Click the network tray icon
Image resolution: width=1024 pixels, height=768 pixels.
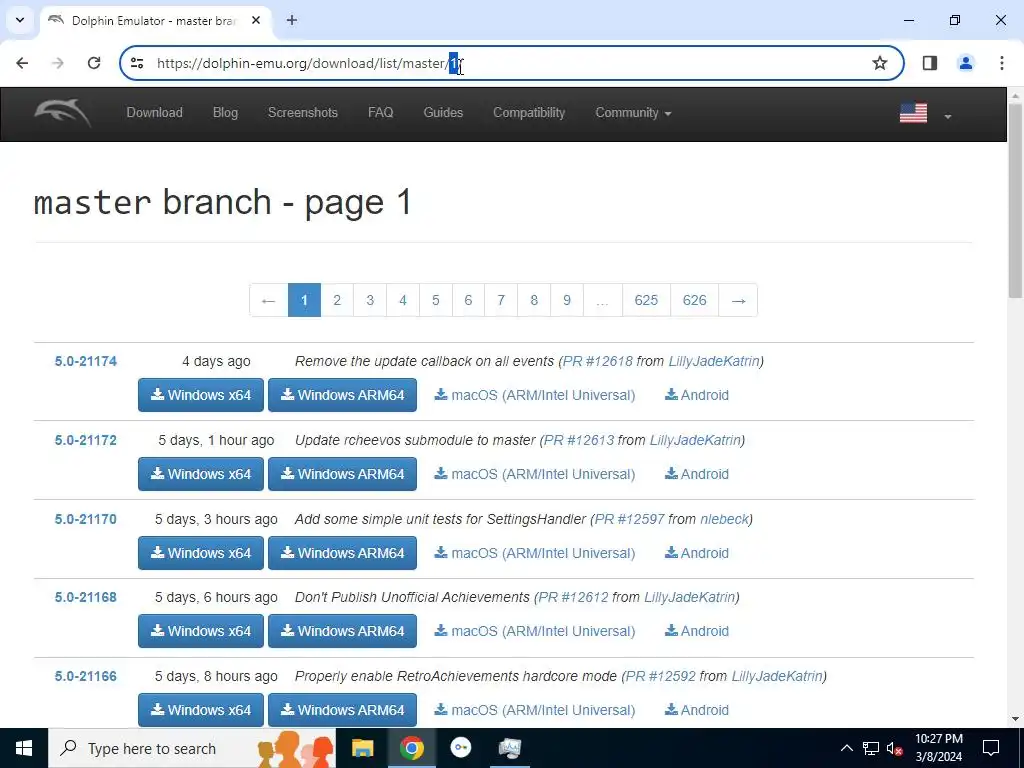click(x=871, y=748)
